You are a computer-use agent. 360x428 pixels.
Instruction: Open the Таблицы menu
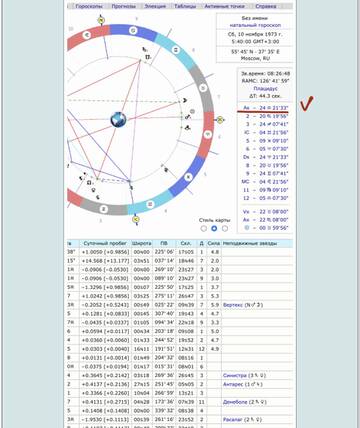point(185,6)
